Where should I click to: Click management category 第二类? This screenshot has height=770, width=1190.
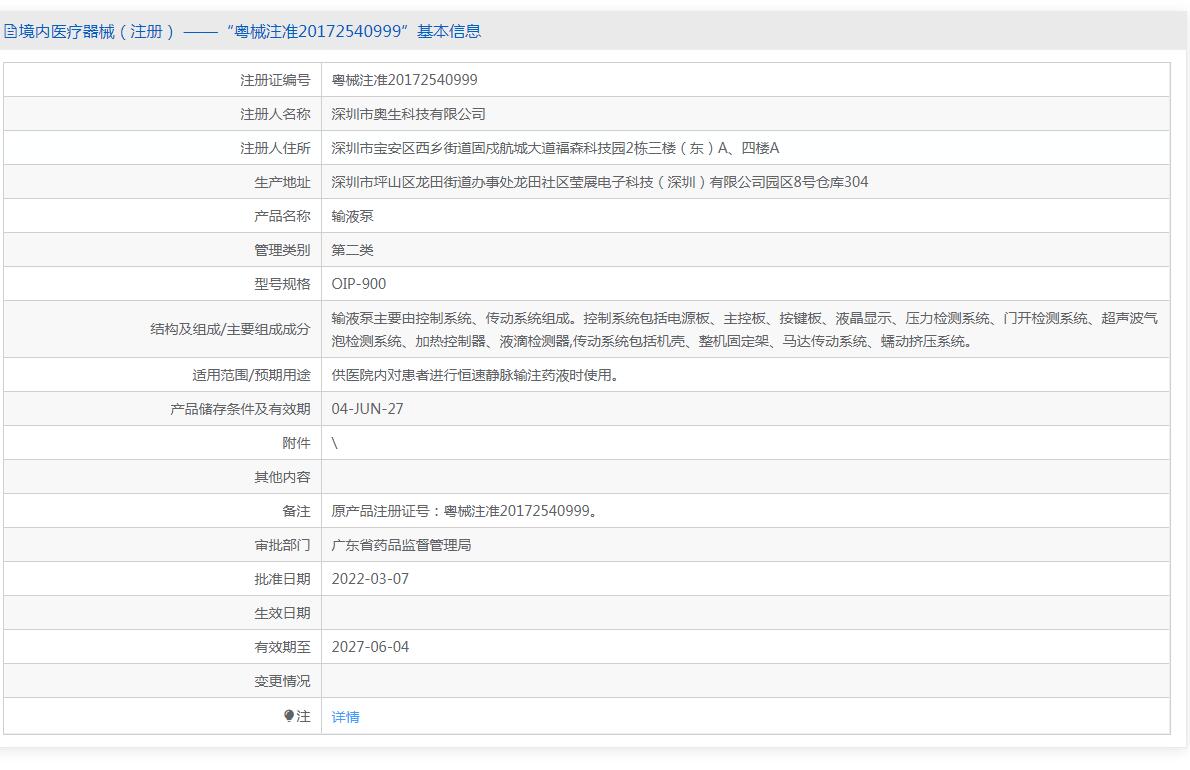click(x=352, y=250)
